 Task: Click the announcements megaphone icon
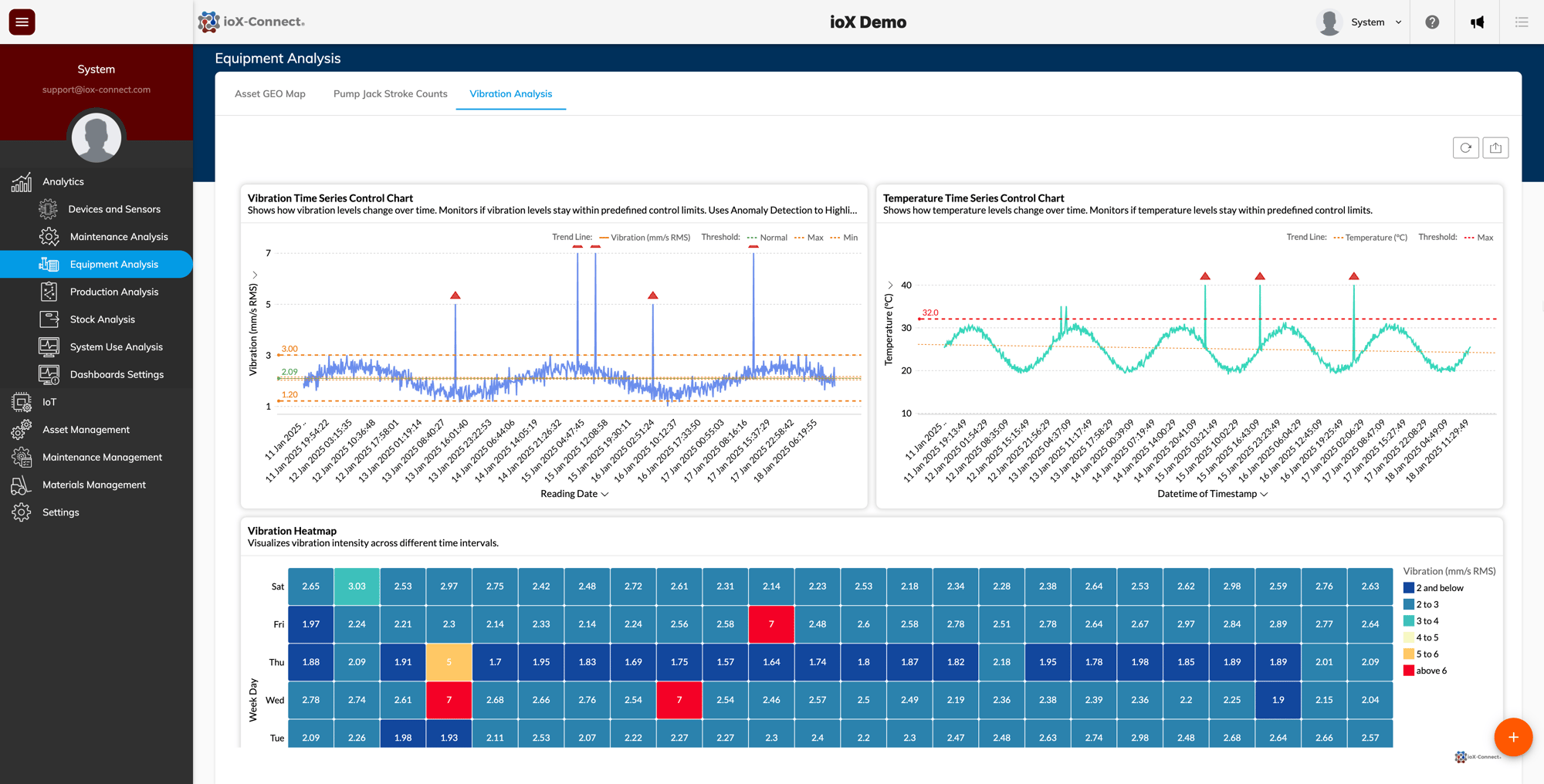(1477, 22)
